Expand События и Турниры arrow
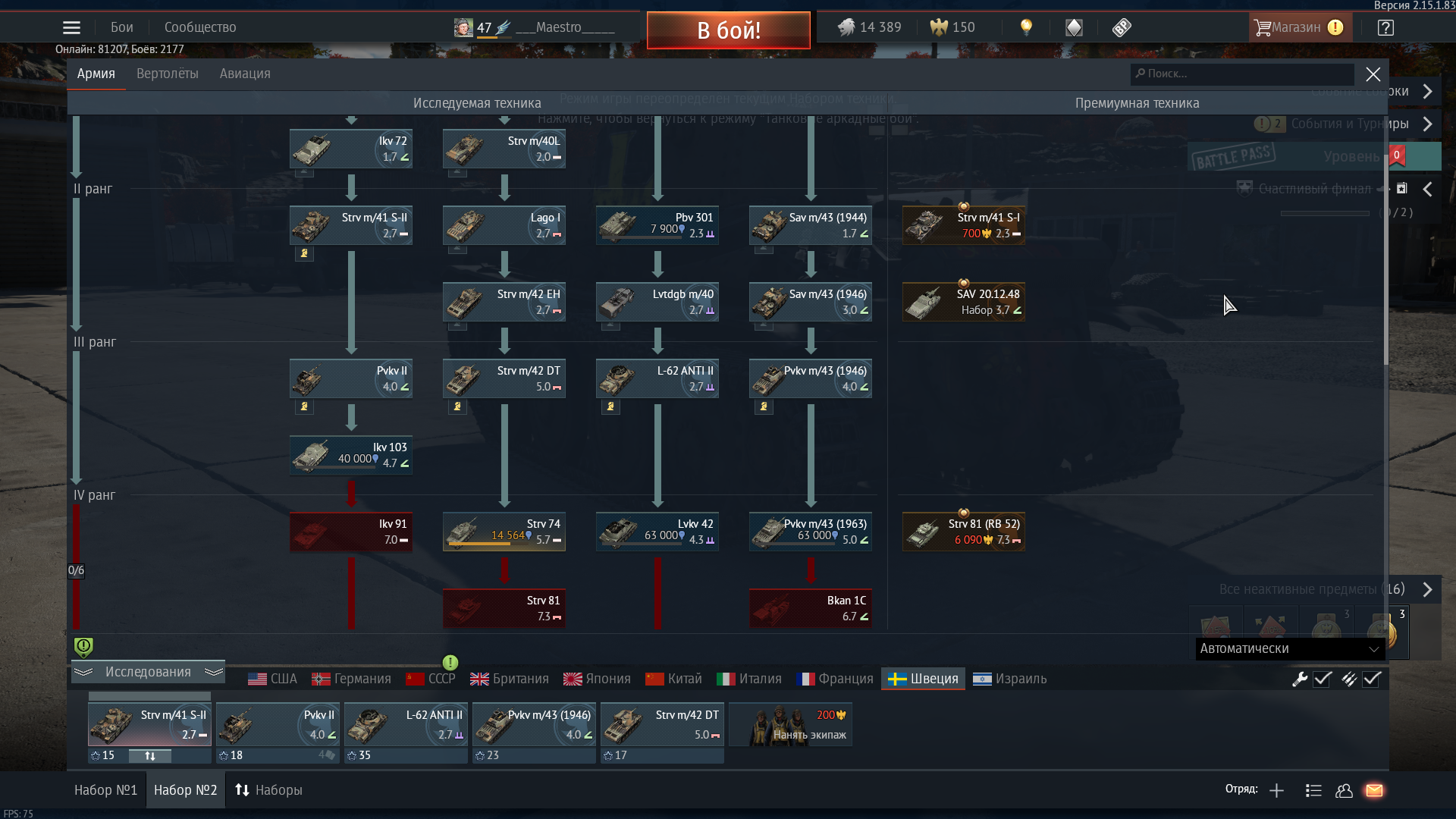This screenshot has width=1456, height=819. 1428,124
